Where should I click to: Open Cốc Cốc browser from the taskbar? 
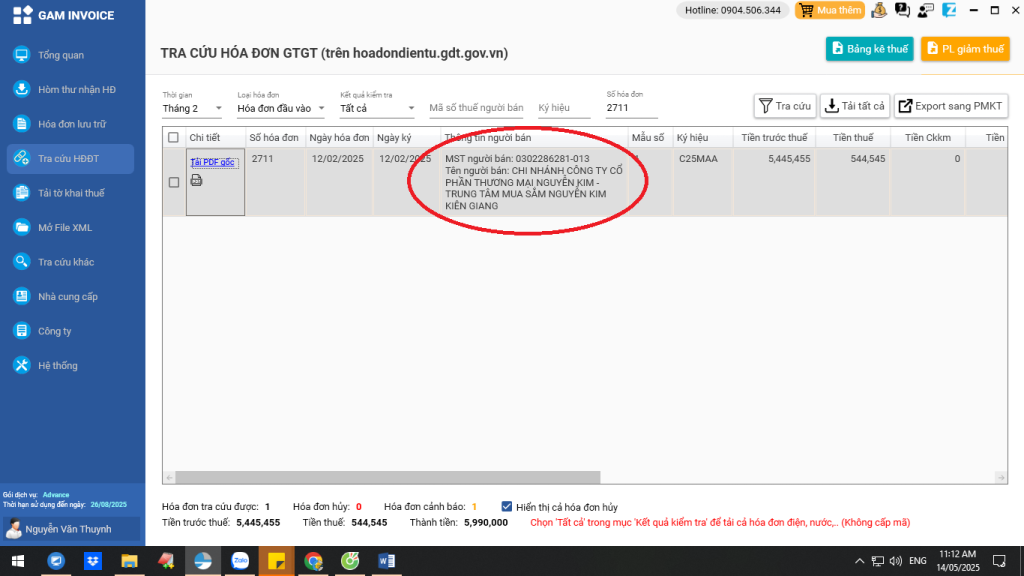350,561
